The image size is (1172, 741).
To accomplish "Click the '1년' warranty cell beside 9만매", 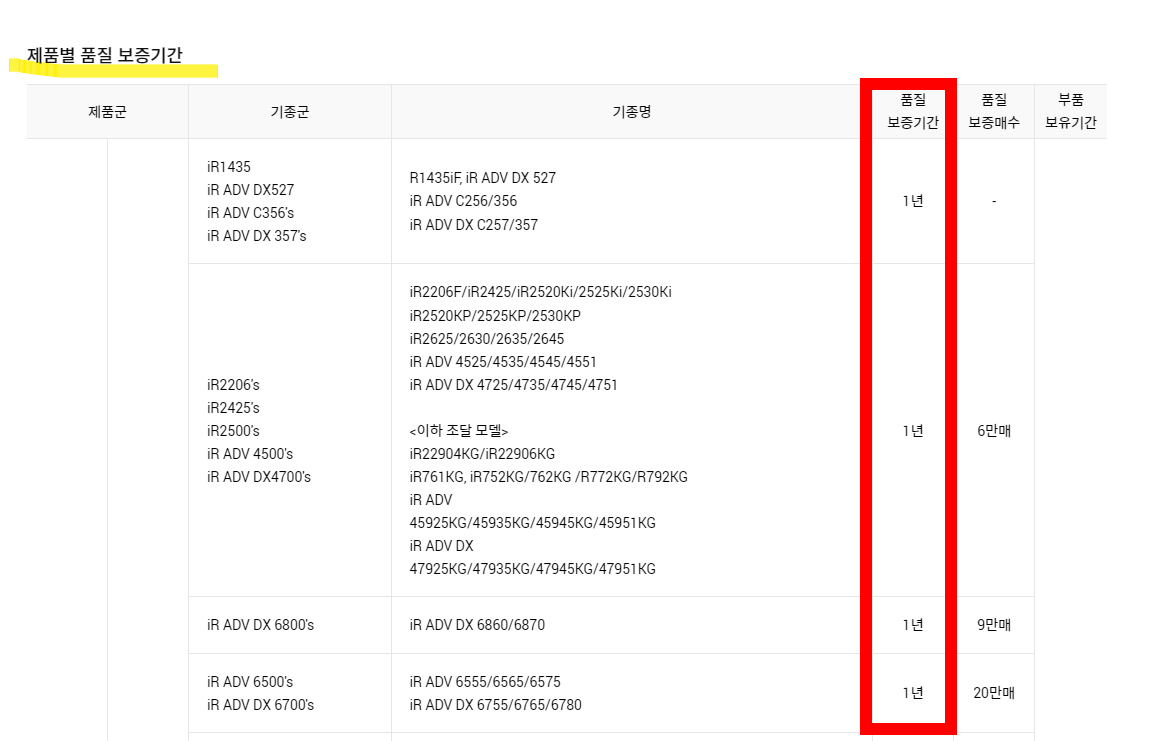I will click(913, 625).
